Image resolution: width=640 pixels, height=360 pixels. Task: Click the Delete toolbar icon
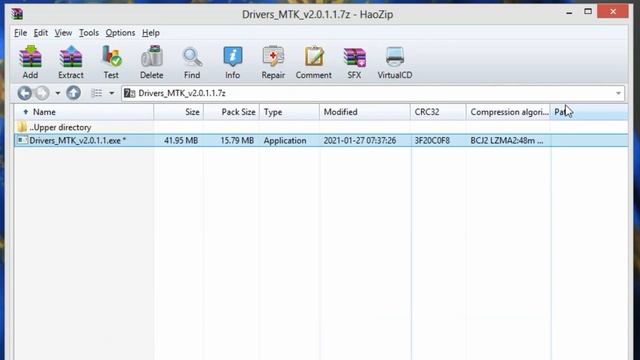point(151,62)
